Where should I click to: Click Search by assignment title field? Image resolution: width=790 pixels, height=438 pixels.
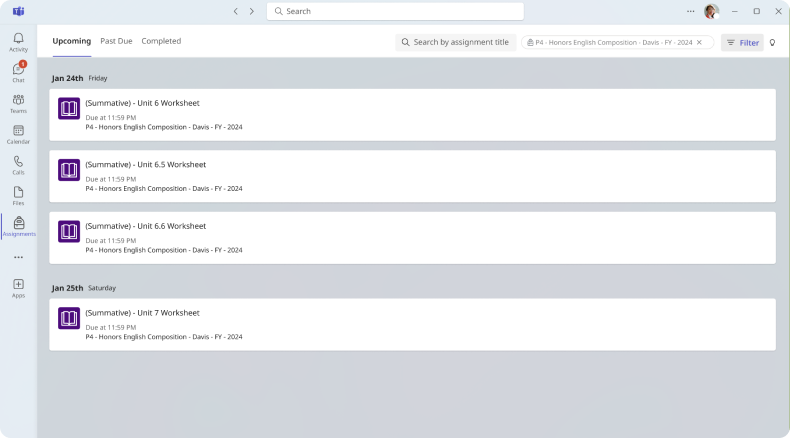[x=455, y=42]
